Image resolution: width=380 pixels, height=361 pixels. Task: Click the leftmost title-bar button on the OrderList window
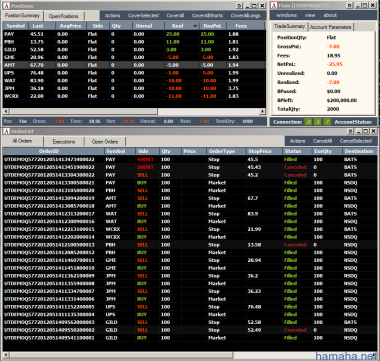[x=350, y=131]
